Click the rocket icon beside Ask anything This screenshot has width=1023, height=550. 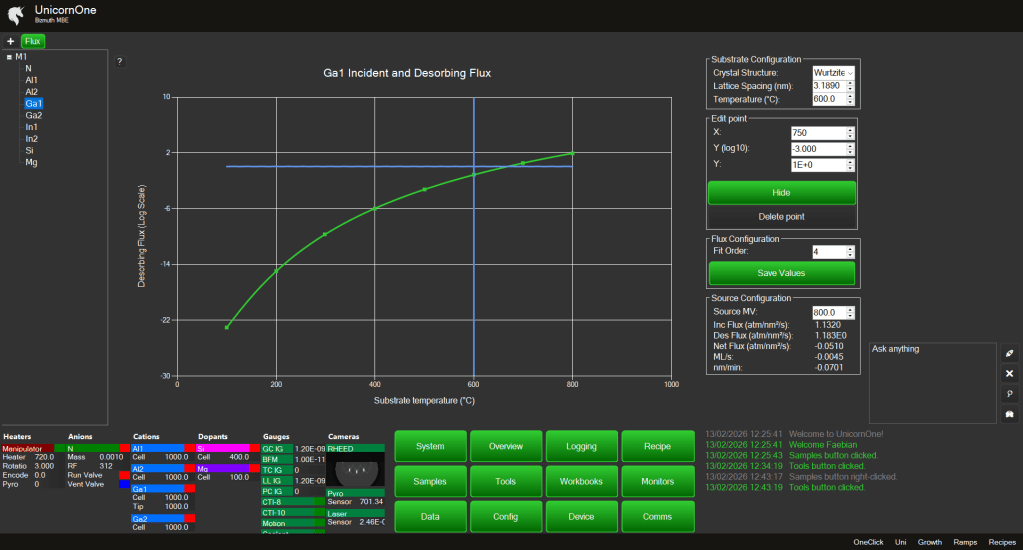pos(1009,354)
